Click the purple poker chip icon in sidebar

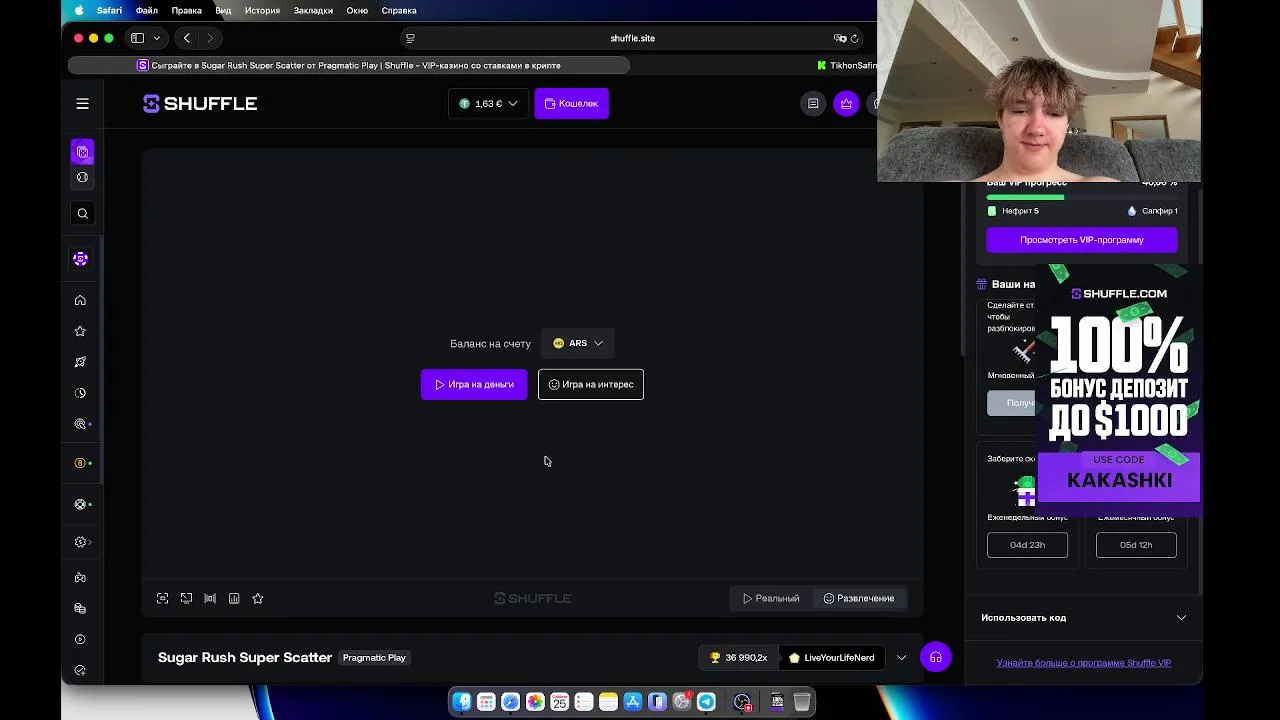tap(81, 259)
